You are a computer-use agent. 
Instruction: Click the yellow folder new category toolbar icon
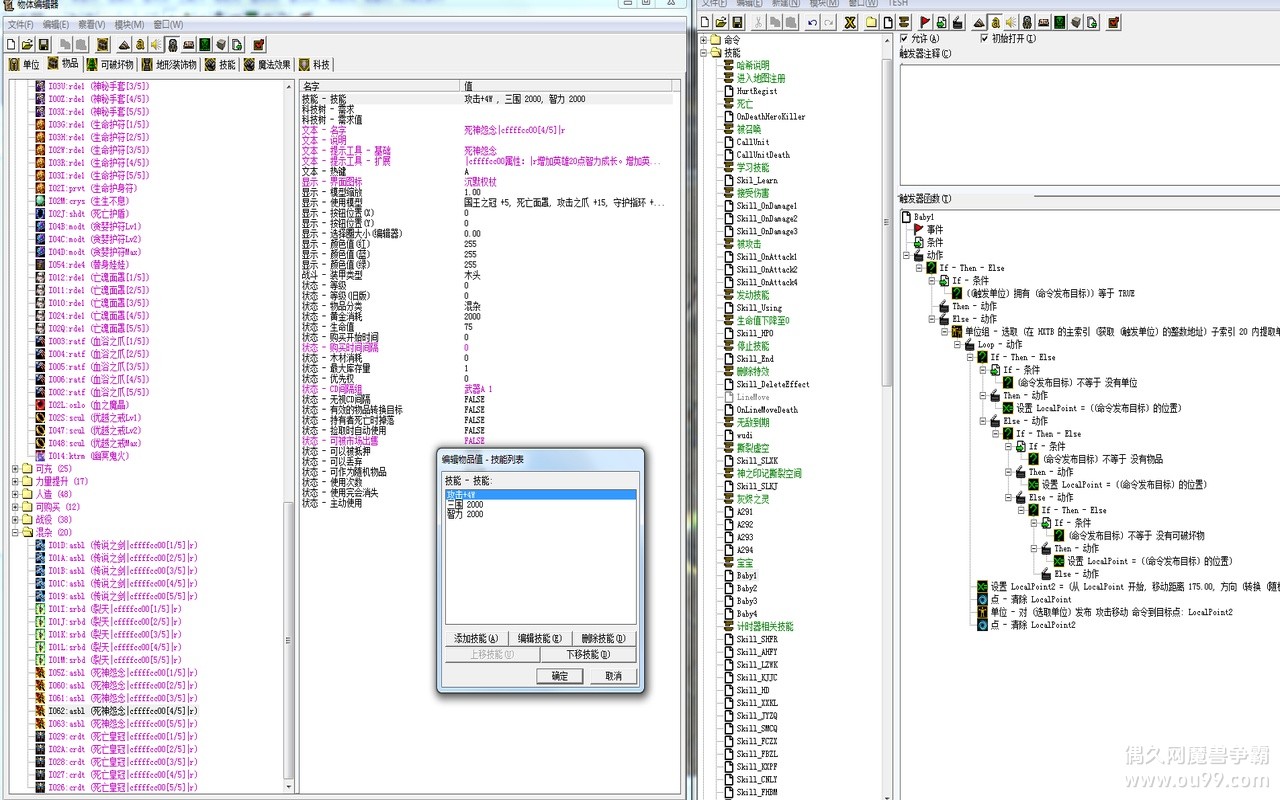(872, 22)
